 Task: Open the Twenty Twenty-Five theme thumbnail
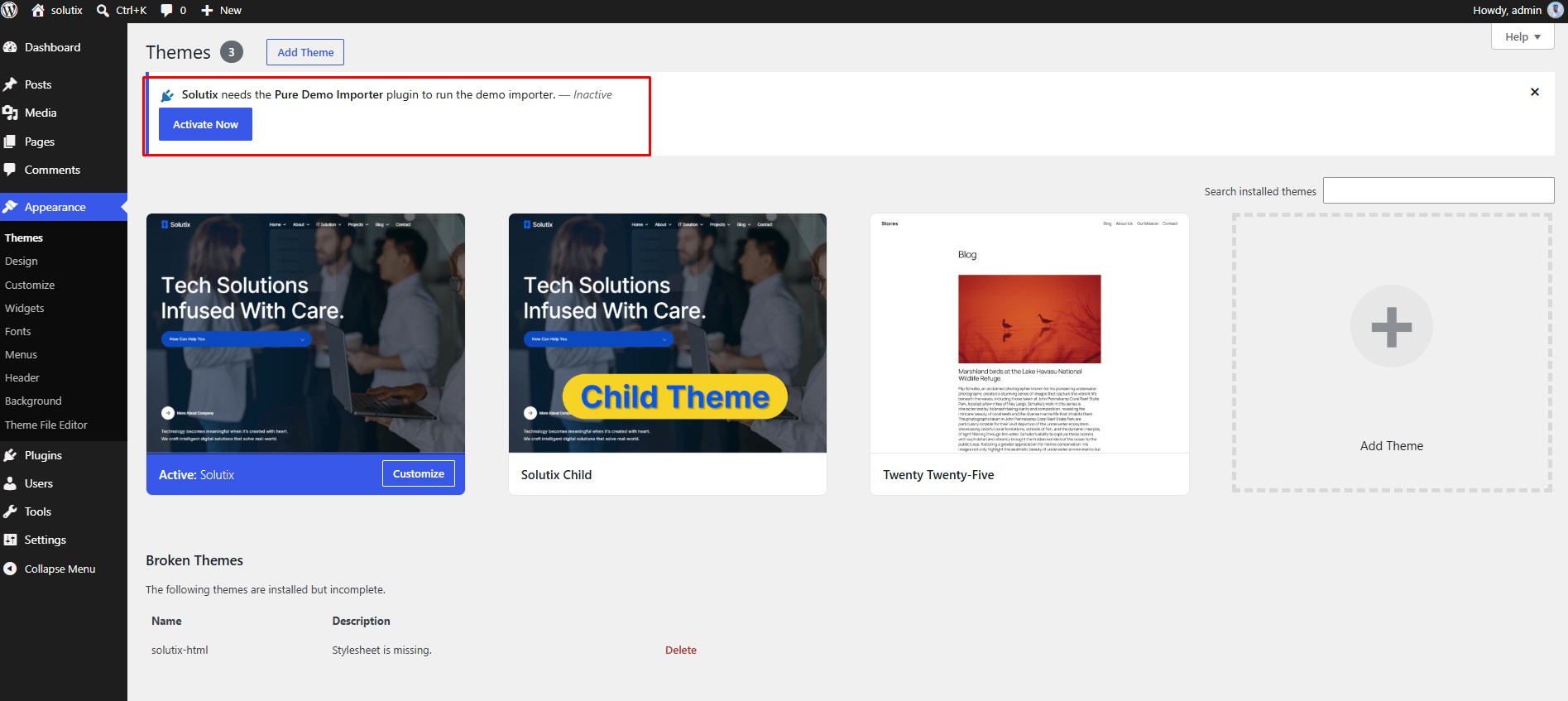pos(1029,333)
